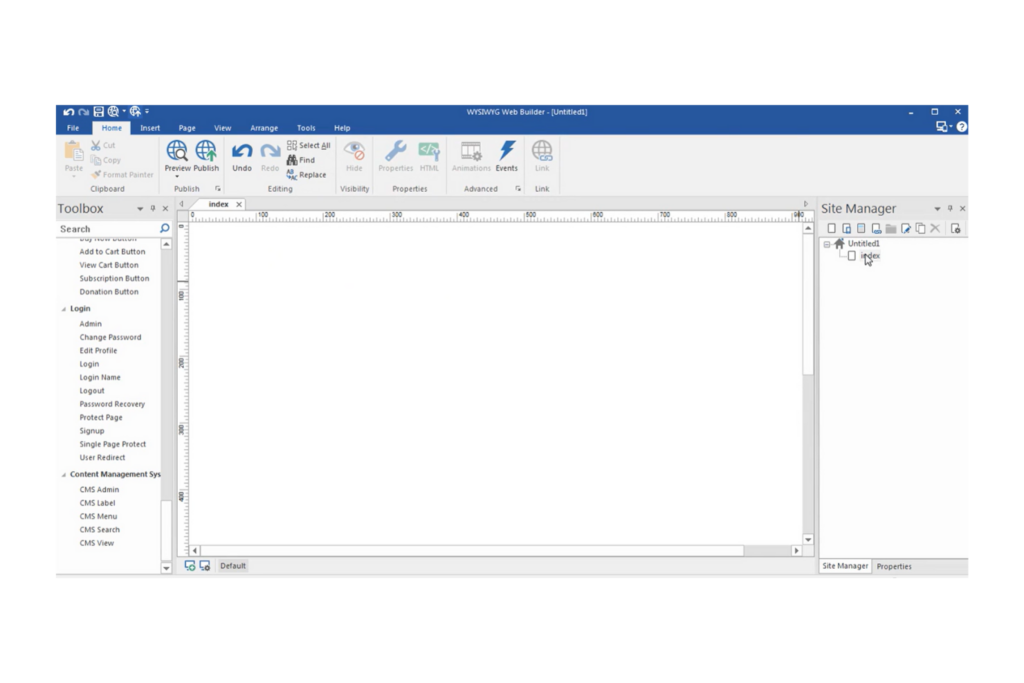Viewport: 1024px width, 683px height.
Task: Select Single Page Protect in Toolbox
Action: pos(113,444)
